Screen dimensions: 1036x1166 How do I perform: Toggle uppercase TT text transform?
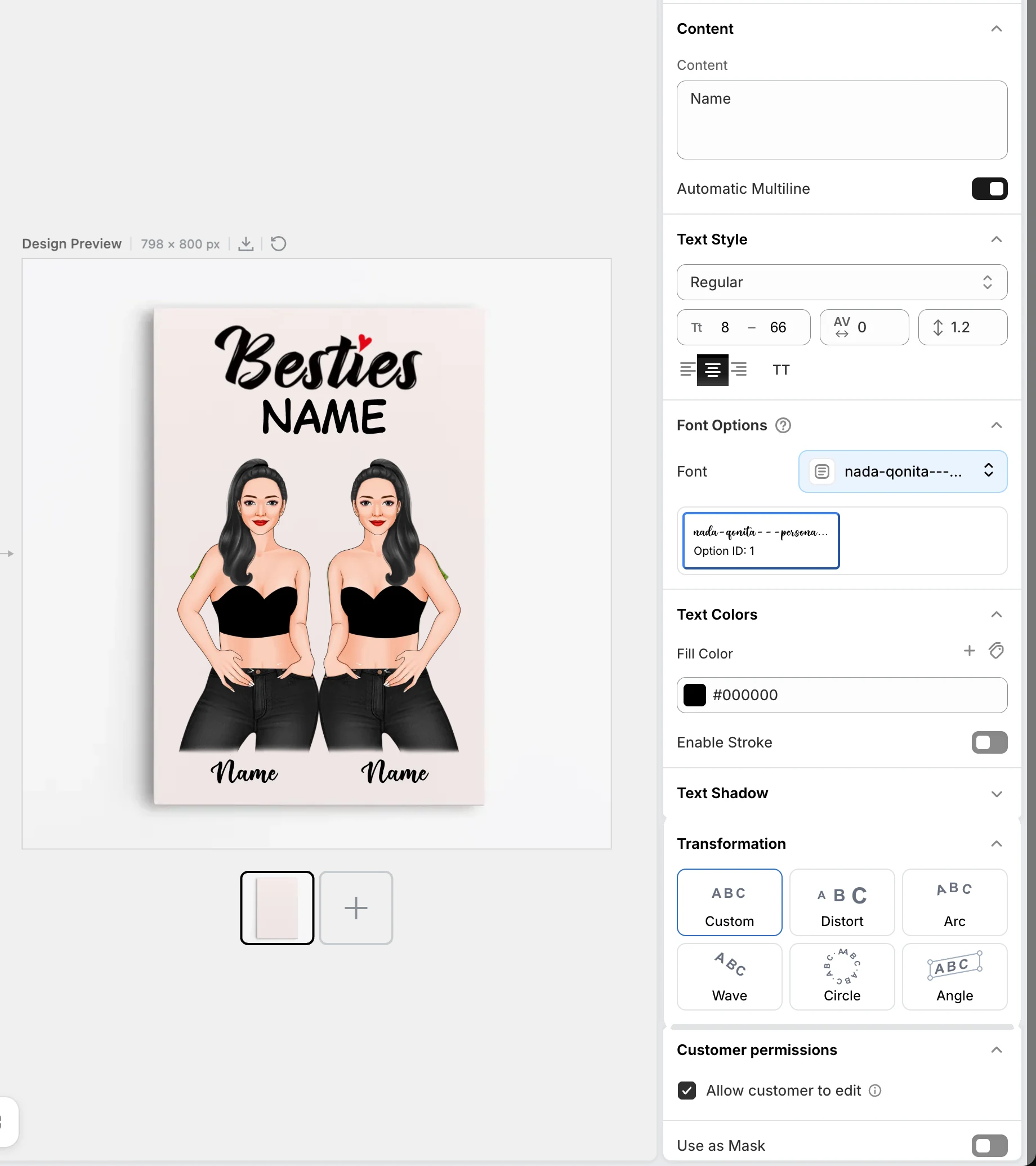[781, 370]
